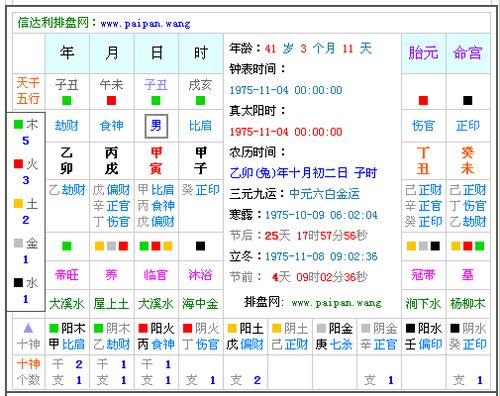Click 涧下水 in the 胎元 column
The height and width of the screenshot is (396, 500).
tap(423, 304)
